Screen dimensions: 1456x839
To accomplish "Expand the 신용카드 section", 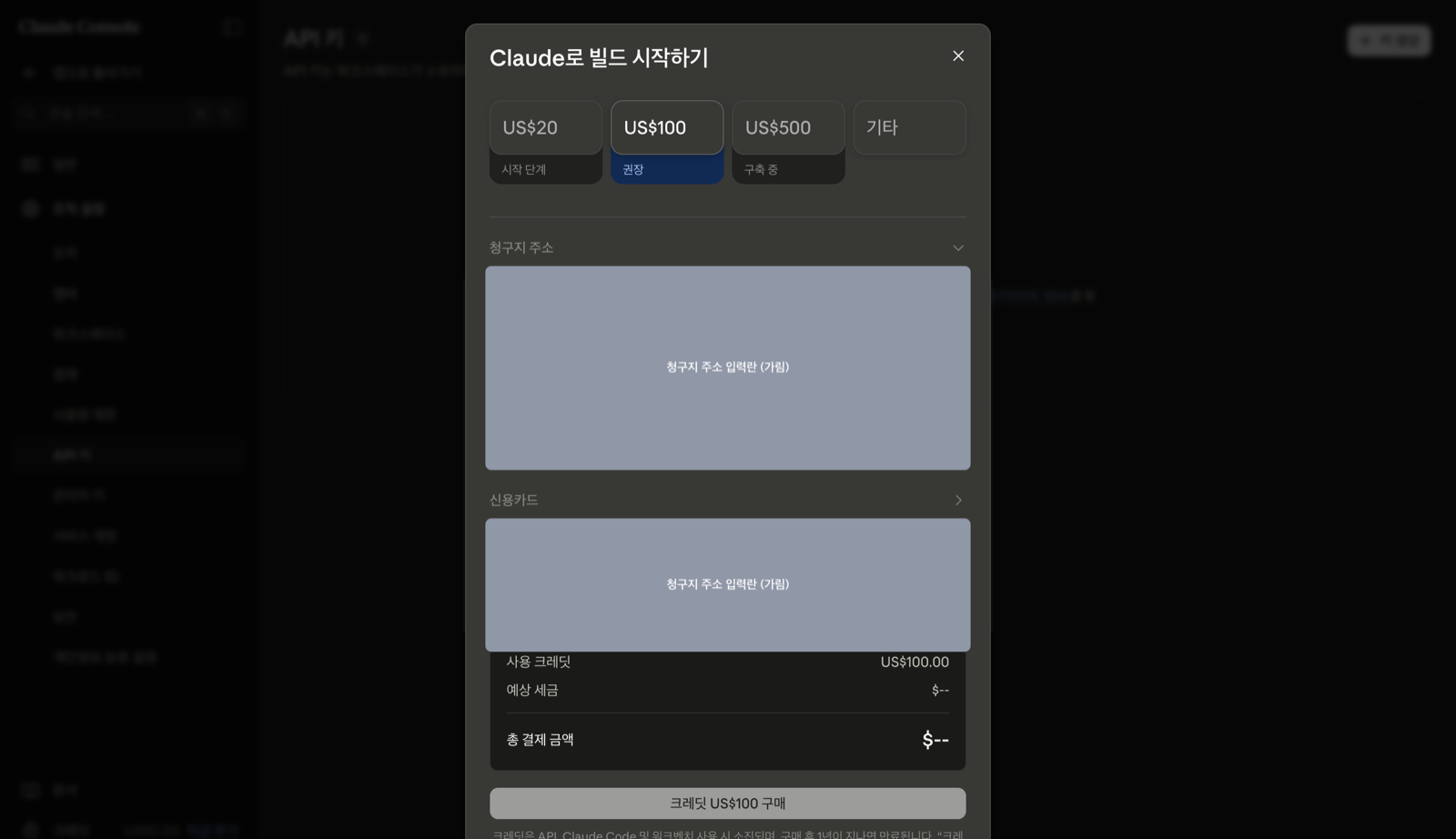I will 958,500.
